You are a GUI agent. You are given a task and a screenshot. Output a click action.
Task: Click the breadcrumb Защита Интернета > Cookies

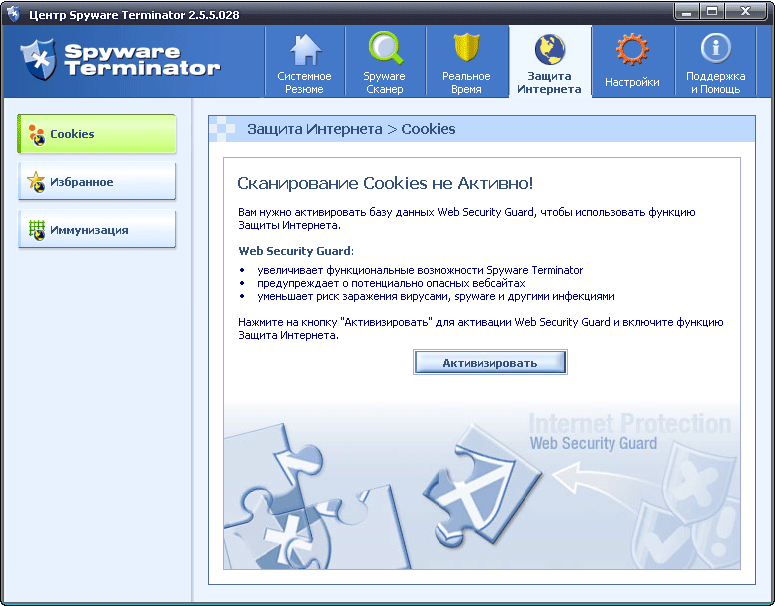pos(351,129)
